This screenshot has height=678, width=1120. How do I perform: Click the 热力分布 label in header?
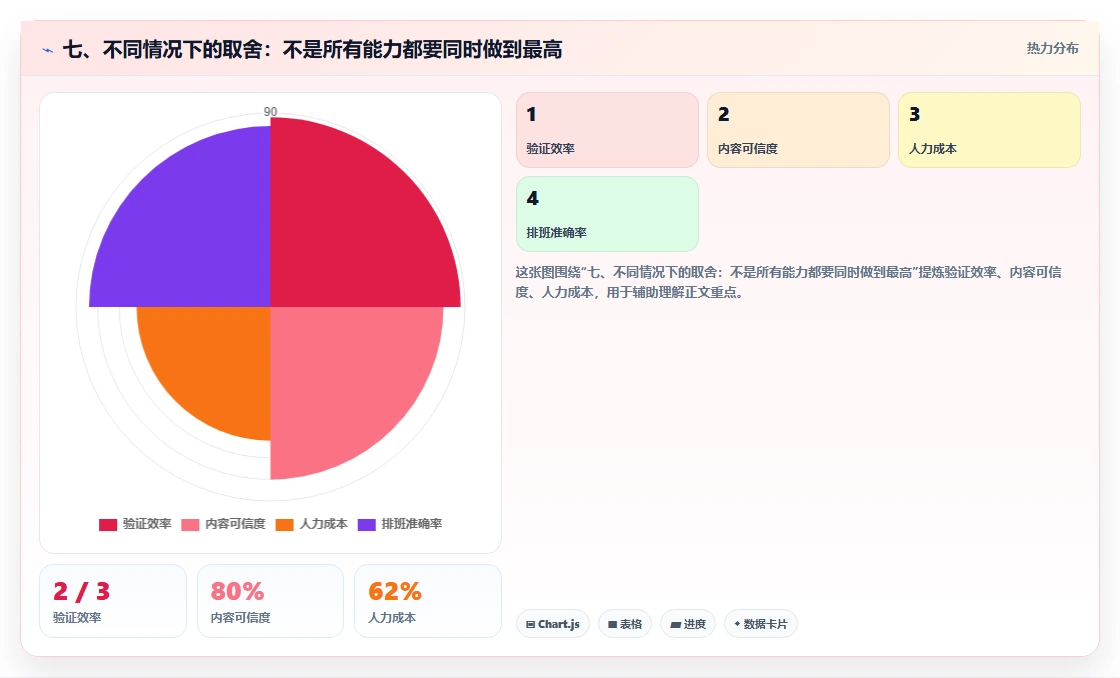[1052, 49]
